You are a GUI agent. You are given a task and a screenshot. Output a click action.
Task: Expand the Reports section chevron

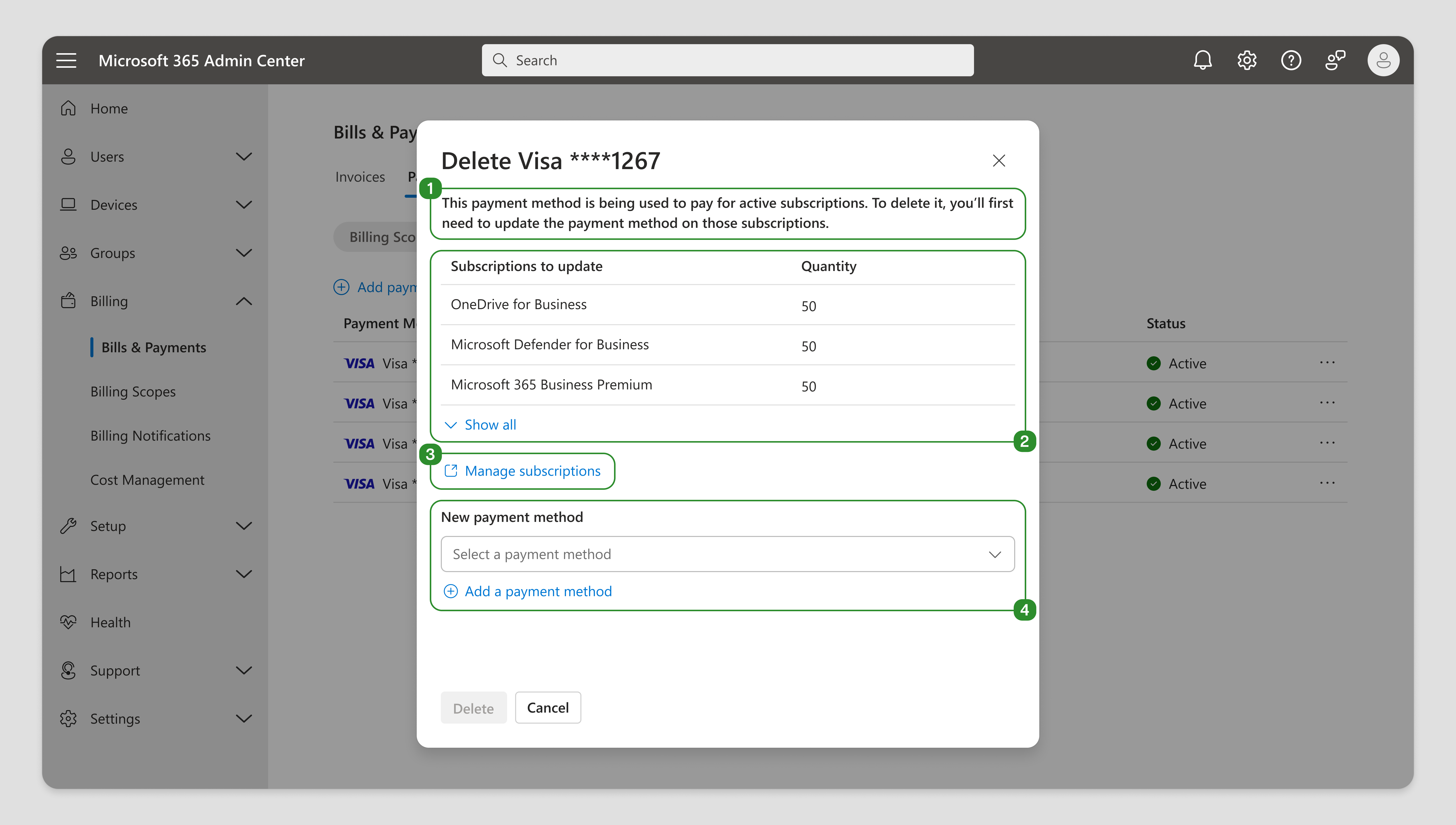[244, 574]
